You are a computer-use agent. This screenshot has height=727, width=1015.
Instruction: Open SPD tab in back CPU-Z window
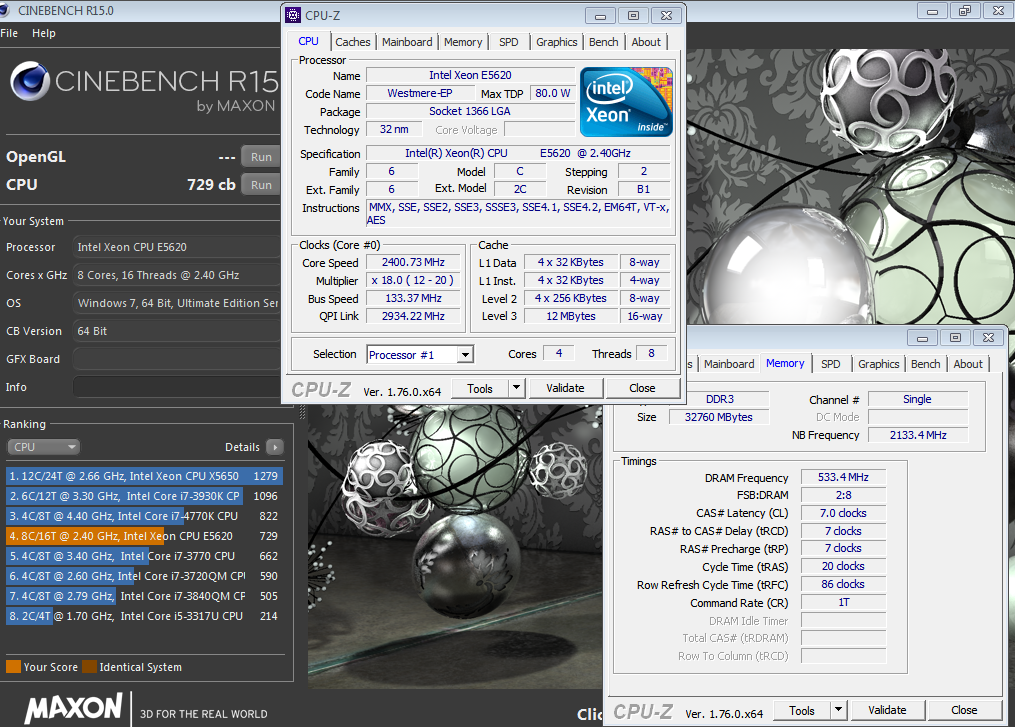(x=831, y=364)
